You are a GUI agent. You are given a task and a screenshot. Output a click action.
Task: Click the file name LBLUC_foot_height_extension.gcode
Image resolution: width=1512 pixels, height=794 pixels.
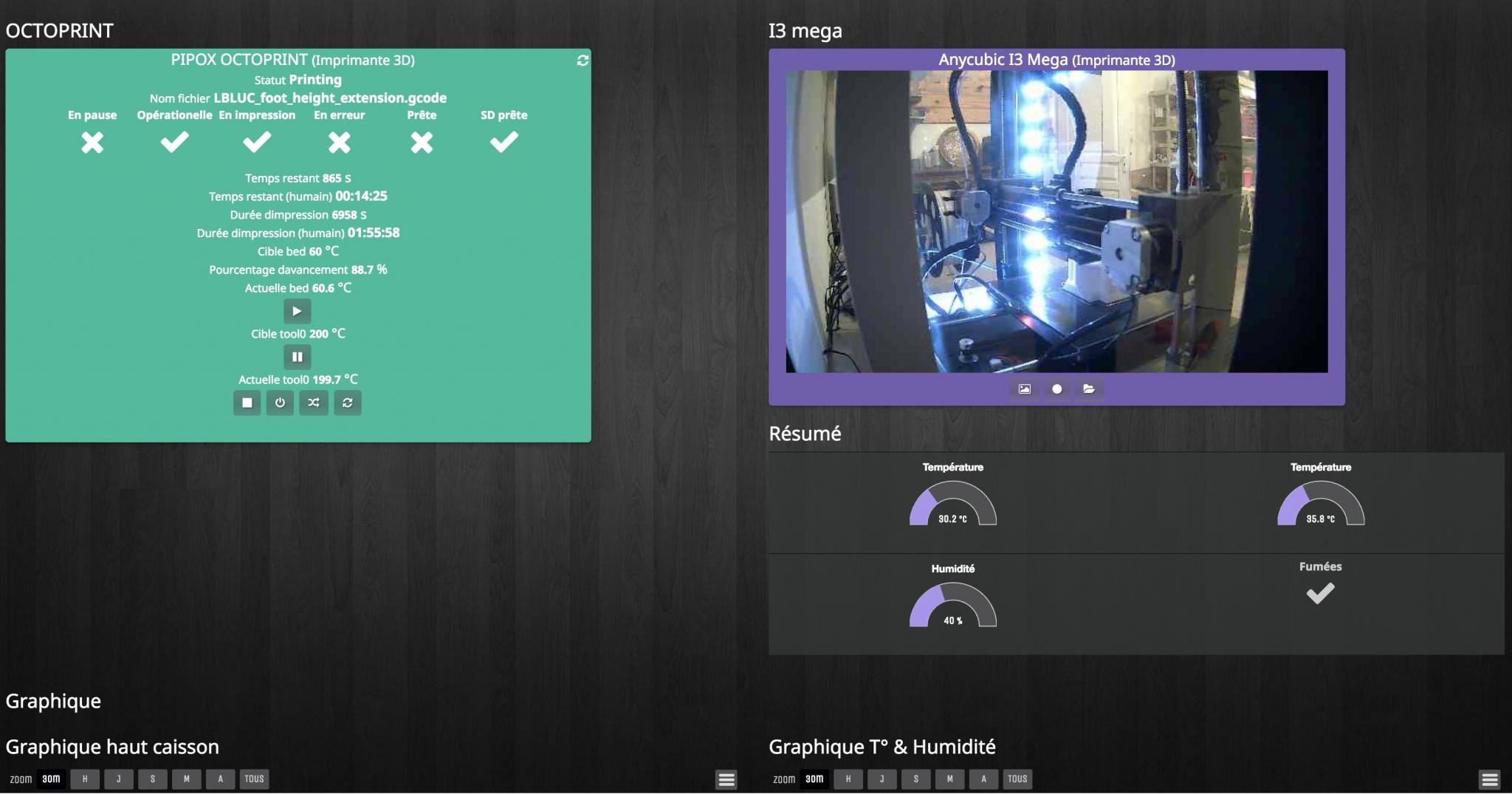330,97
